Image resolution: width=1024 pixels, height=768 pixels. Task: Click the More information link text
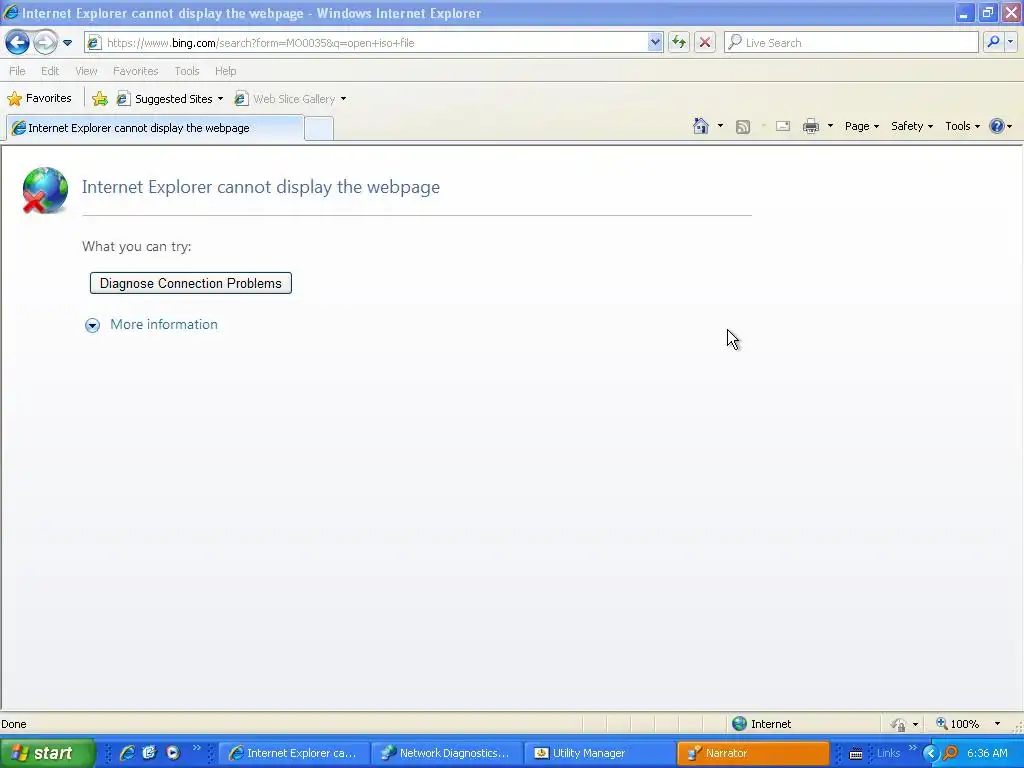click(x=164, y=325)
